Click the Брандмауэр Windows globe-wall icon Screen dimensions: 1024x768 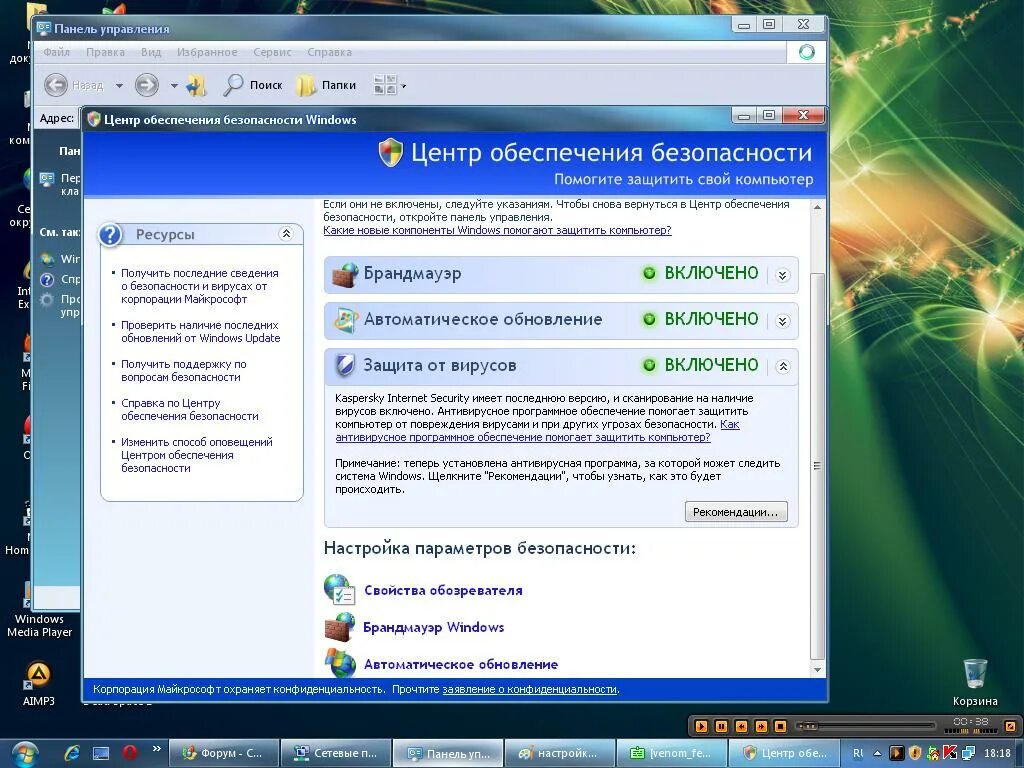click(340, 626)
